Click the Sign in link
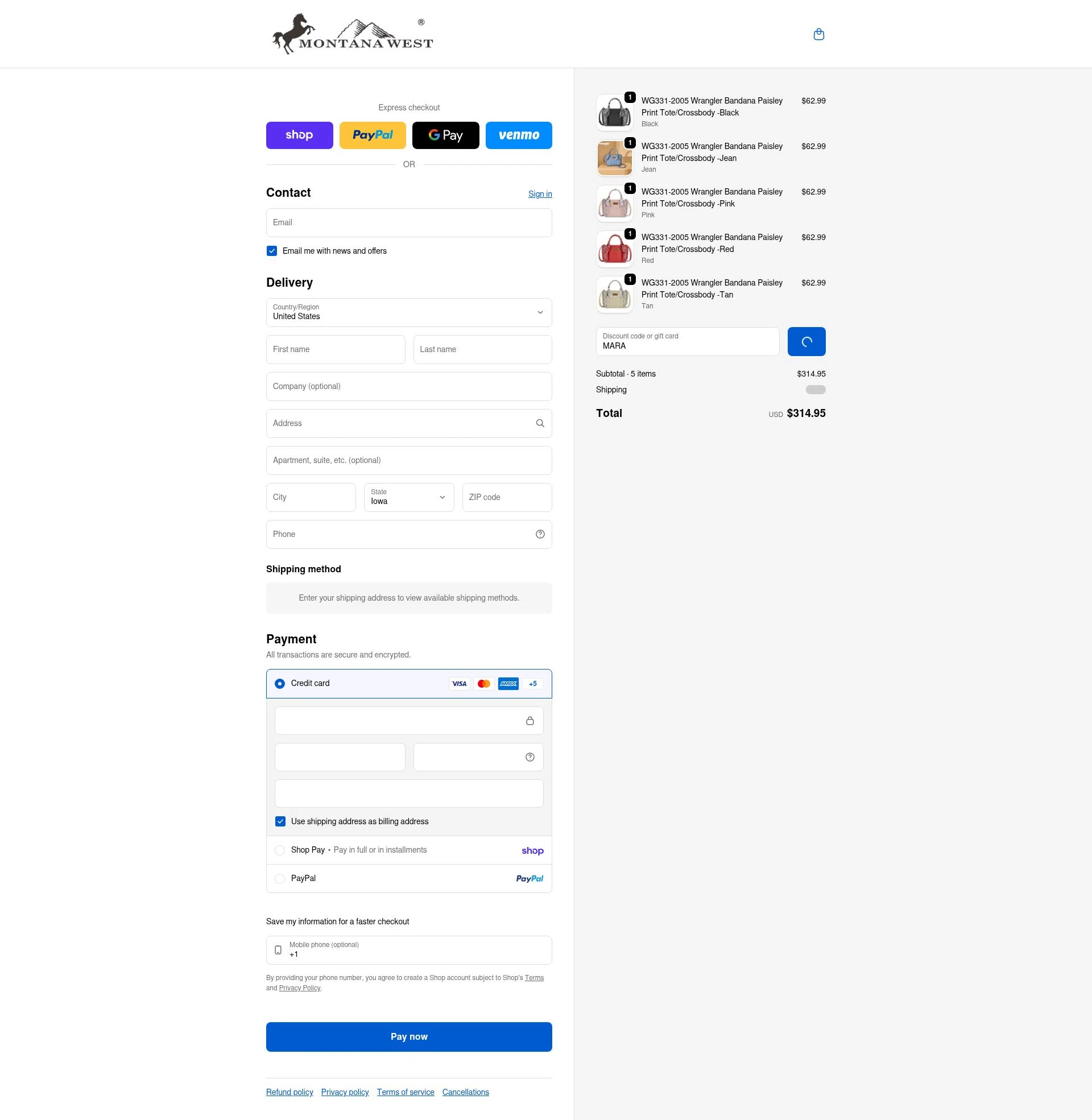 point(540,194)
